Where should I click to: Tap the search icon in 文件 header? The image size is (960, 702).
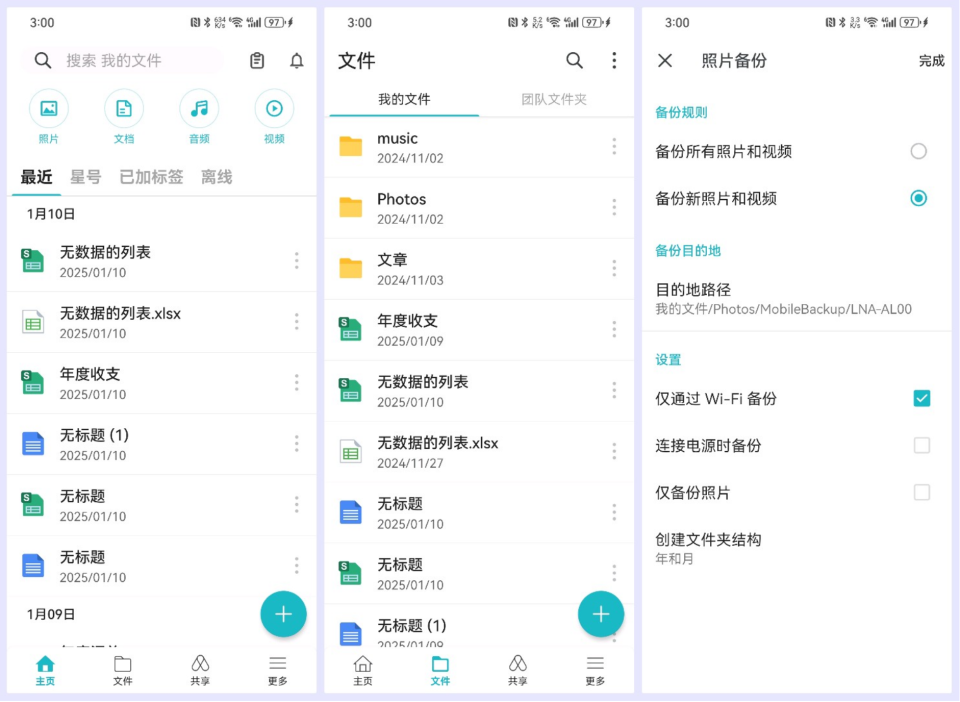[574, 61]
